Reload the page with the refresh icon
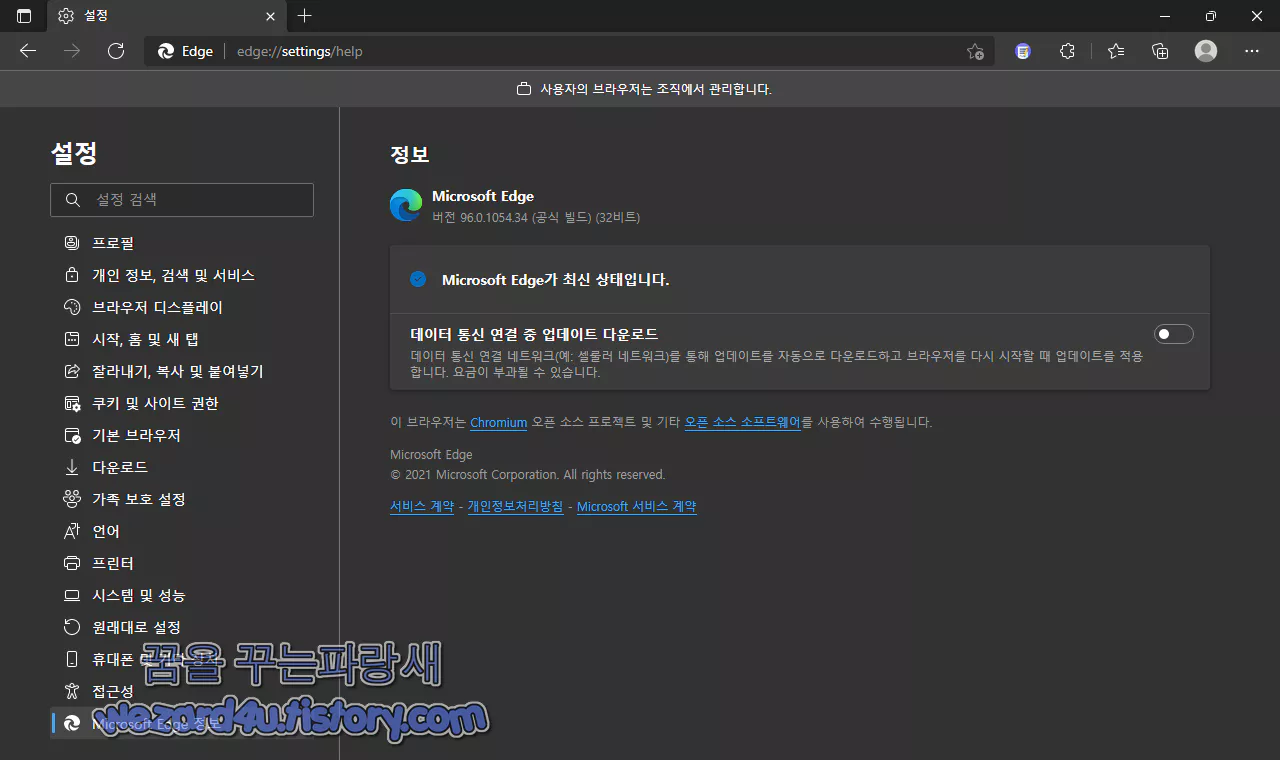The image size is (1280, 760). 116,51
